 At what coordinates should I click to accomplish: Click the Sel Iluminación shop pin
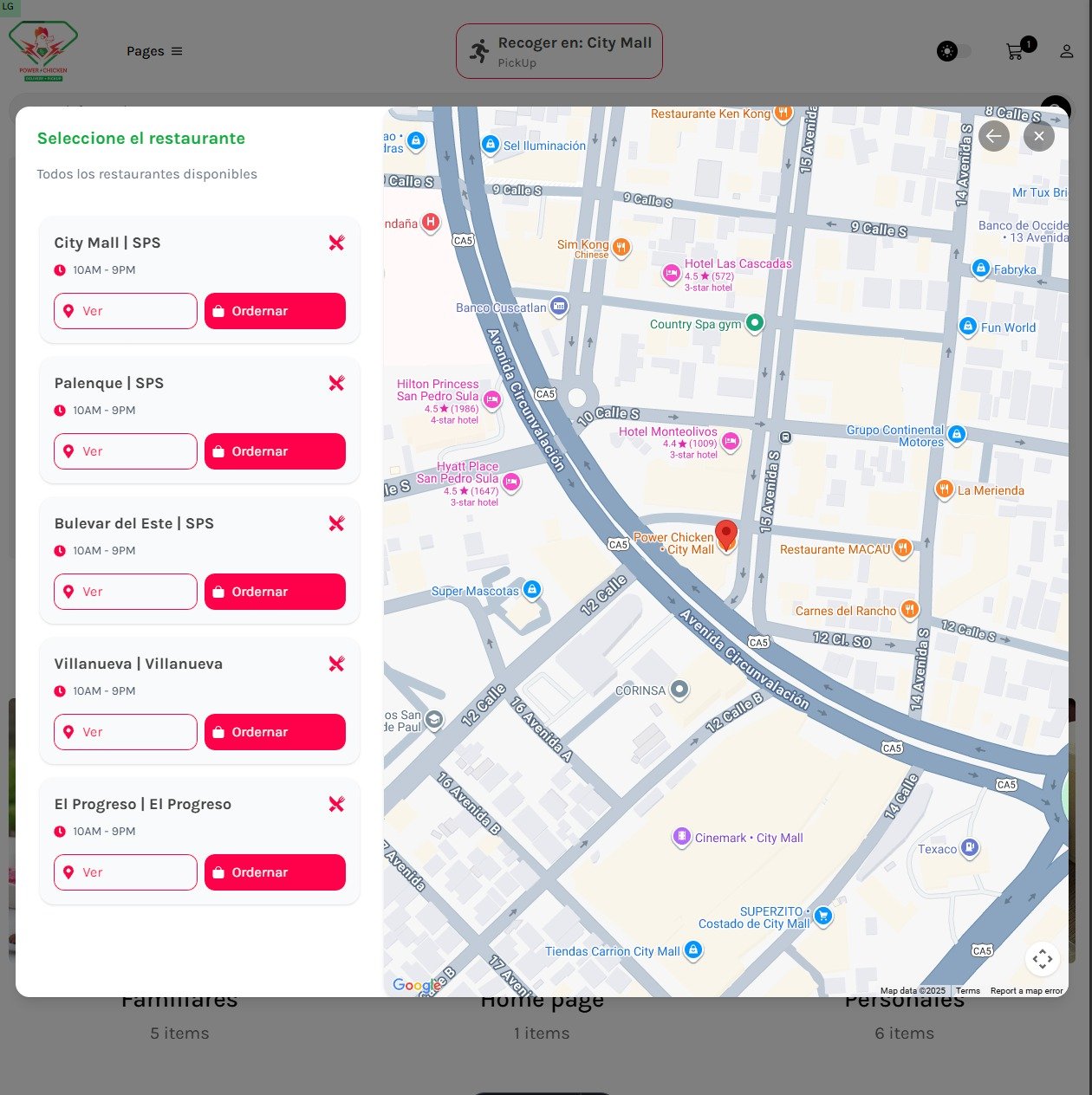[491, 144]
